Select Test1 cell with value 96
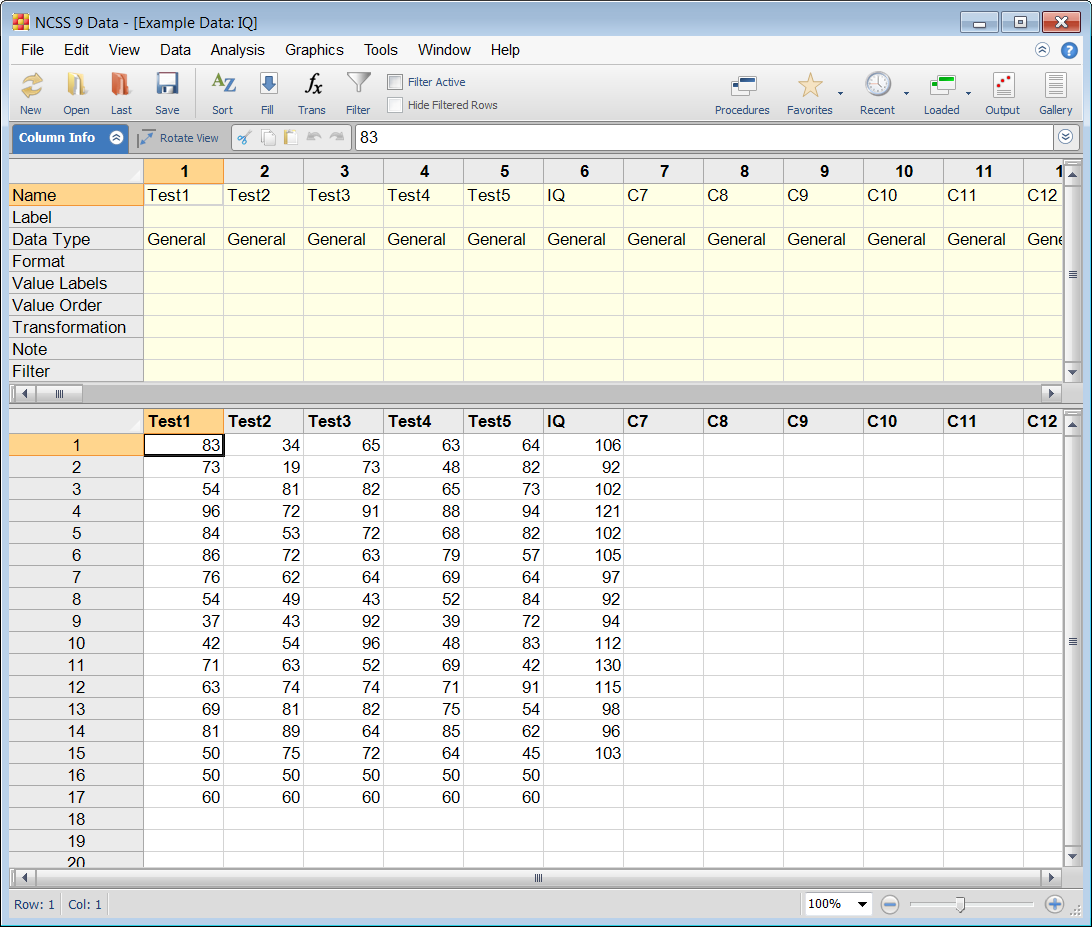The width and height of the screenshot is (1092, 927). [x=183, y=511]
